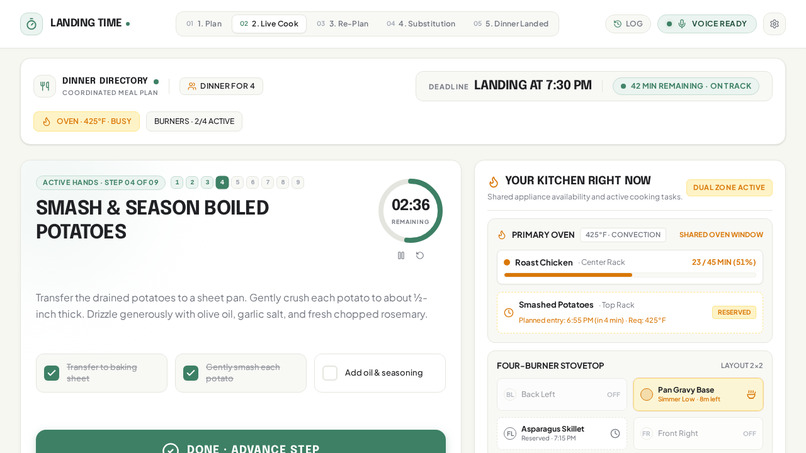
Task: Click the Layout 2×2 label
Action: (741, 366)
